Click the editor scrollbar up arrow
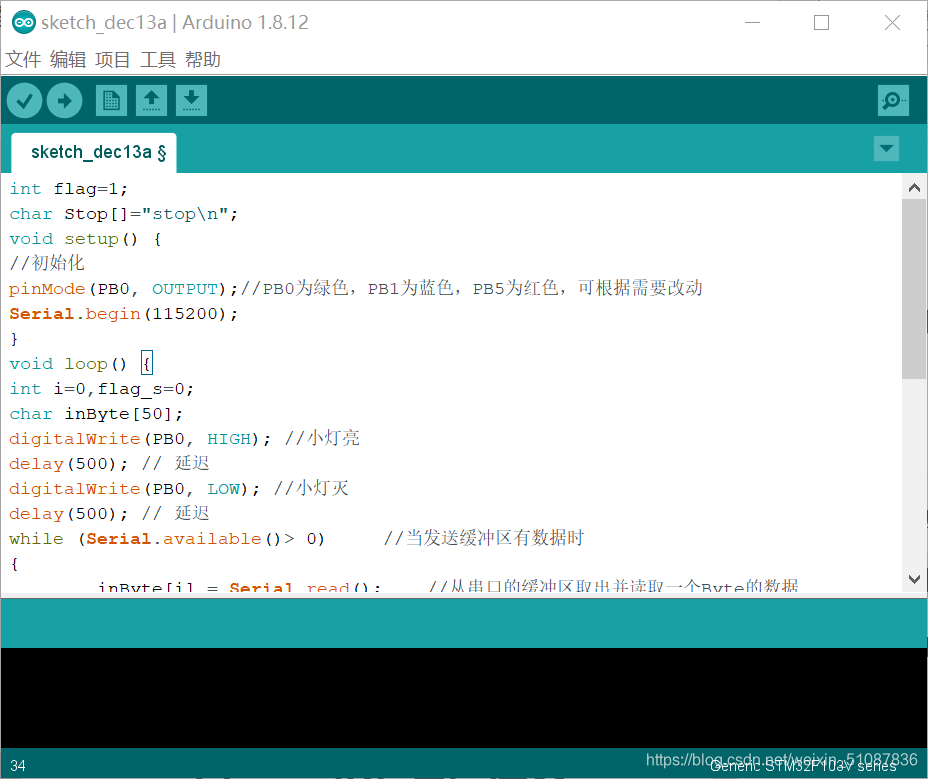The width and height of the screenshot is (928, 779). click(914, 188)
